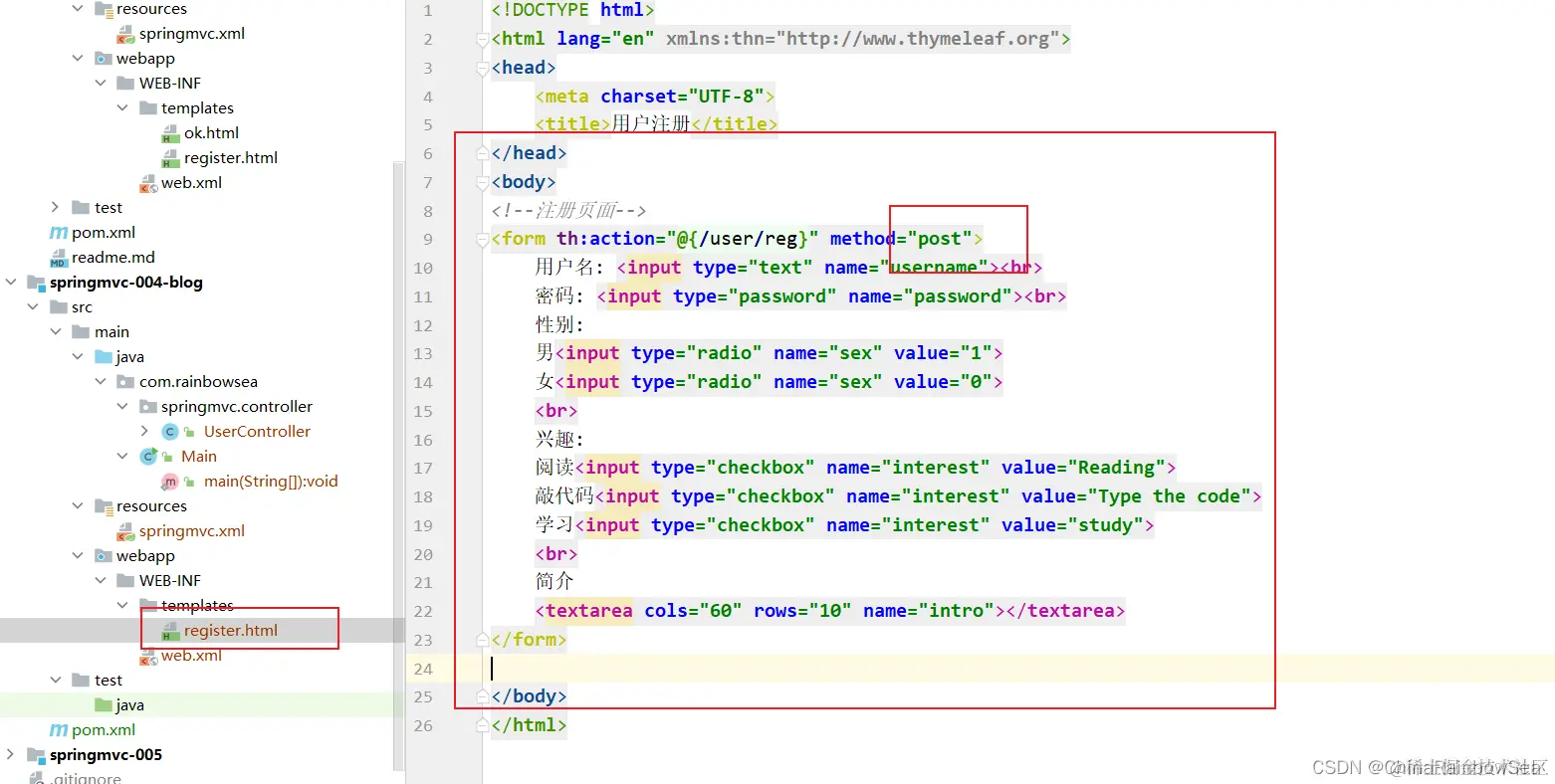Click the xmlns:thn thymeleaf URL text

863,39
